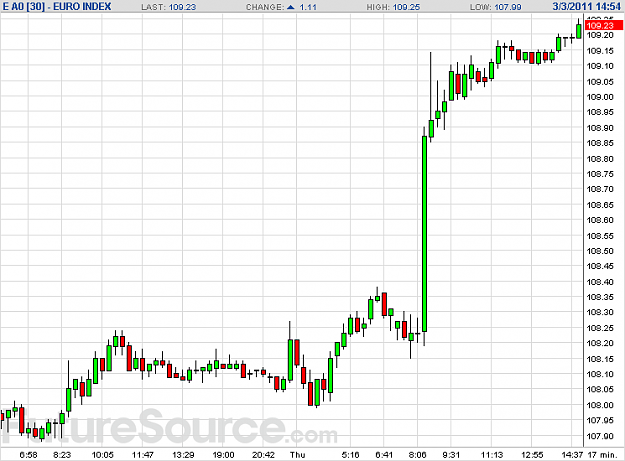Click the 108.15 price axis label
This screenshot has height=461, width=625.
click(x=600, y=359)
